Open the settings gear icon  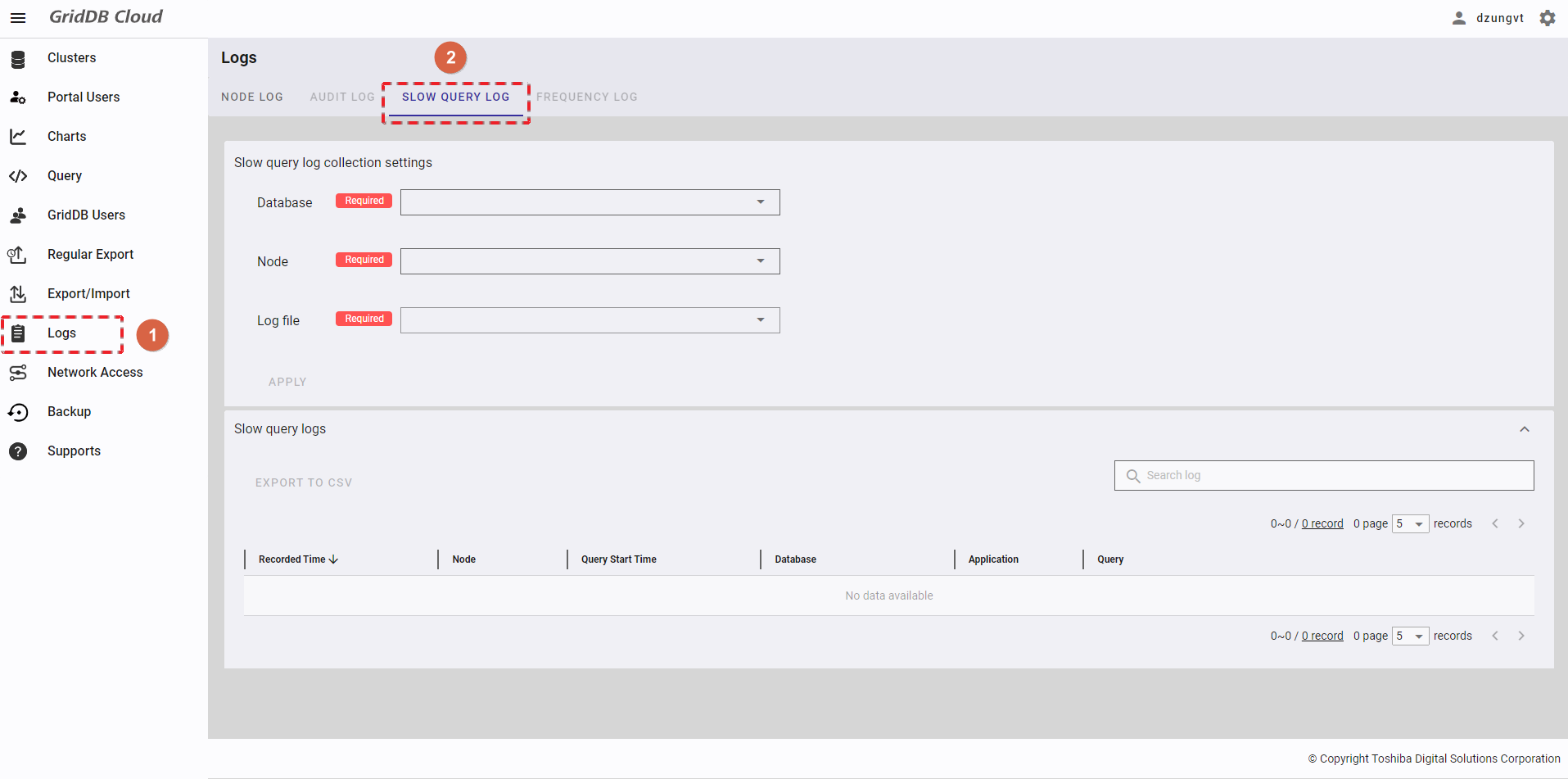pos(1548,18)
